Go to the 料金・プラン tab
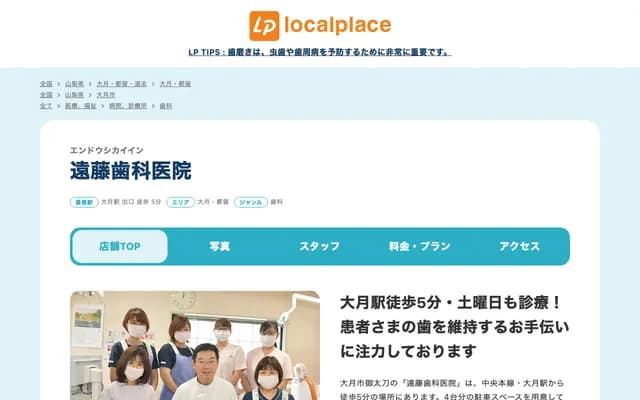This screenshot has width=640, height=400. click(420, 246)
